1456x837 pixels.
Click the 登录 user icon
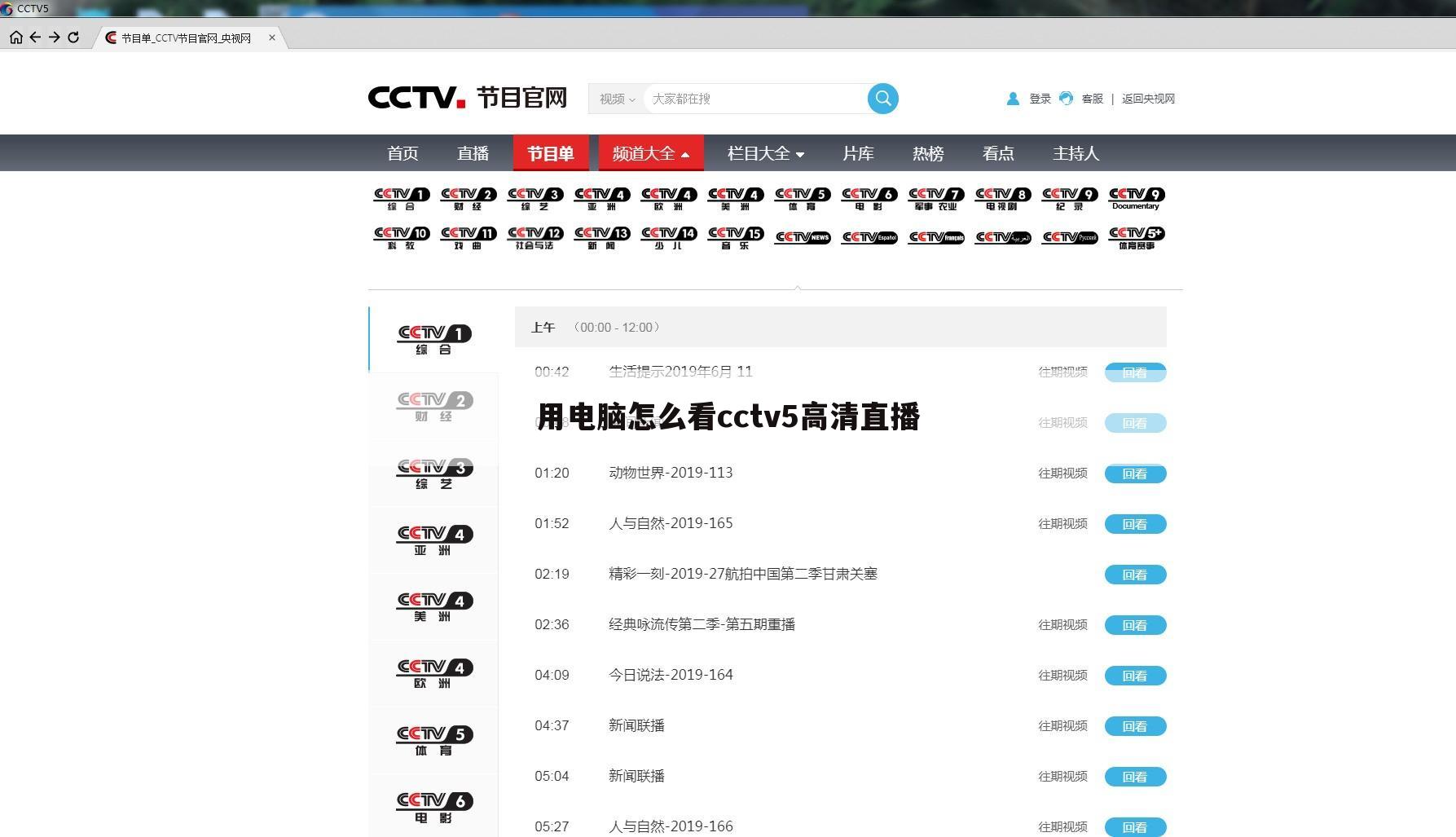1013,99
